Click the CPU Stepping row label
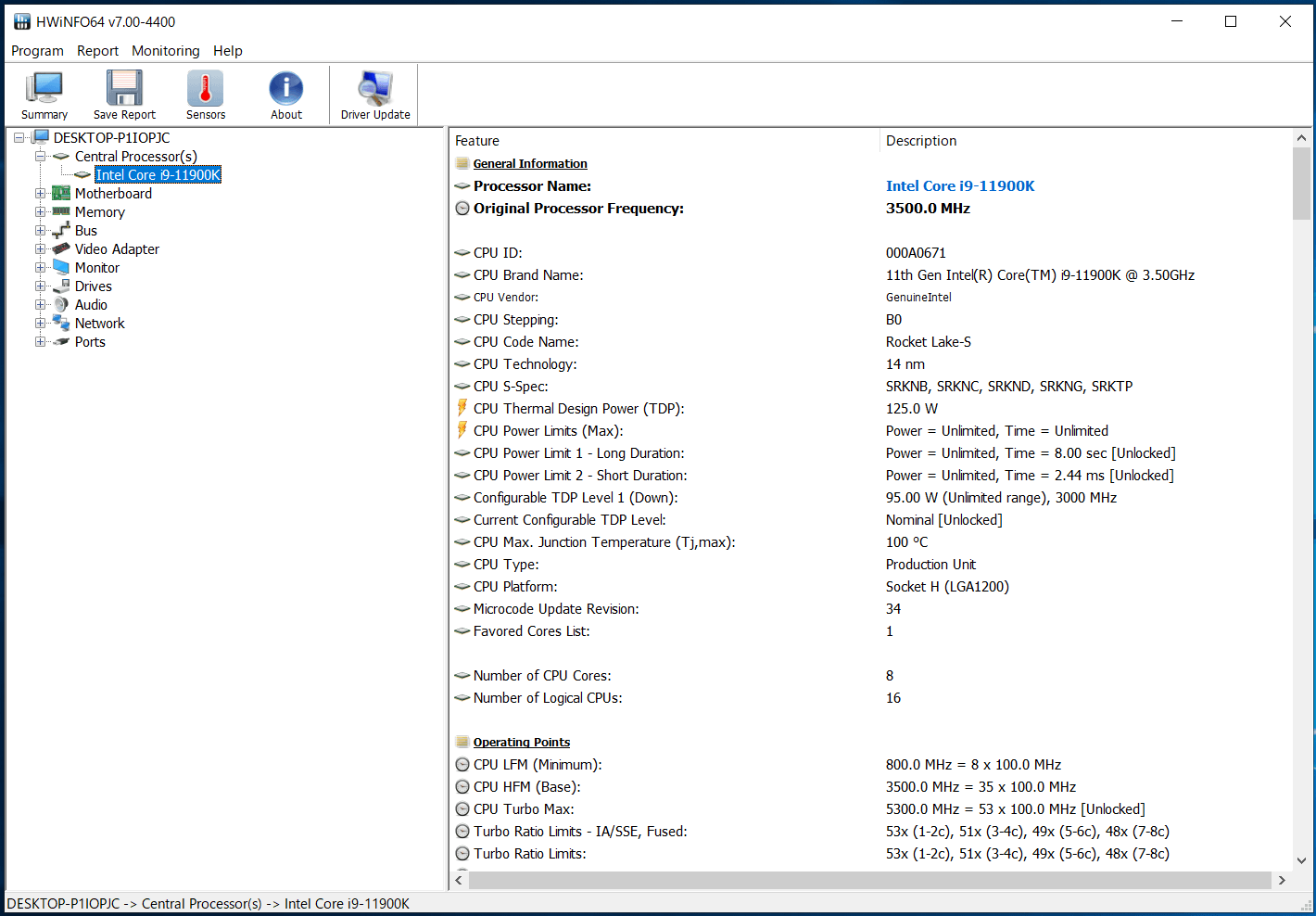1316x916 pixels. coord(516,319)
